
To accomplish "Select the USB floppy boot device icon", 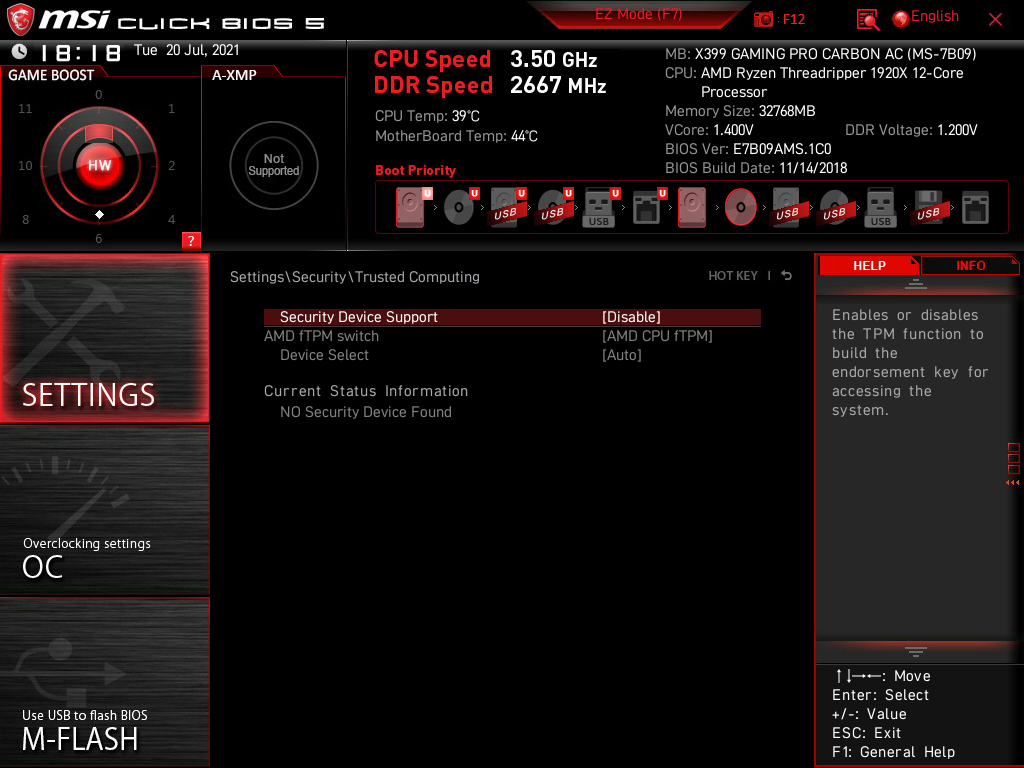I will coord(928,207).
